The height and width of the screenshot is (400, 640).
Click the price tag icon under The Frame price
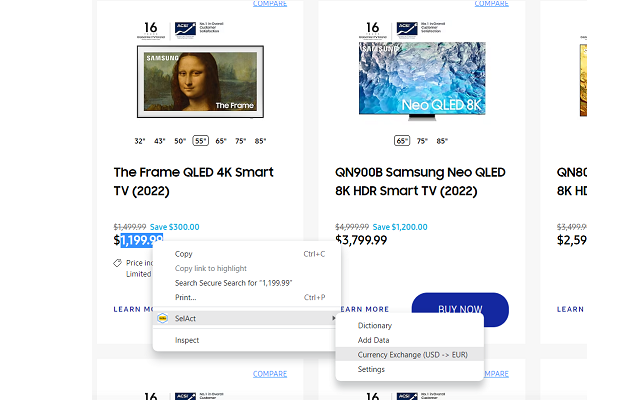[x=118, y=263]
